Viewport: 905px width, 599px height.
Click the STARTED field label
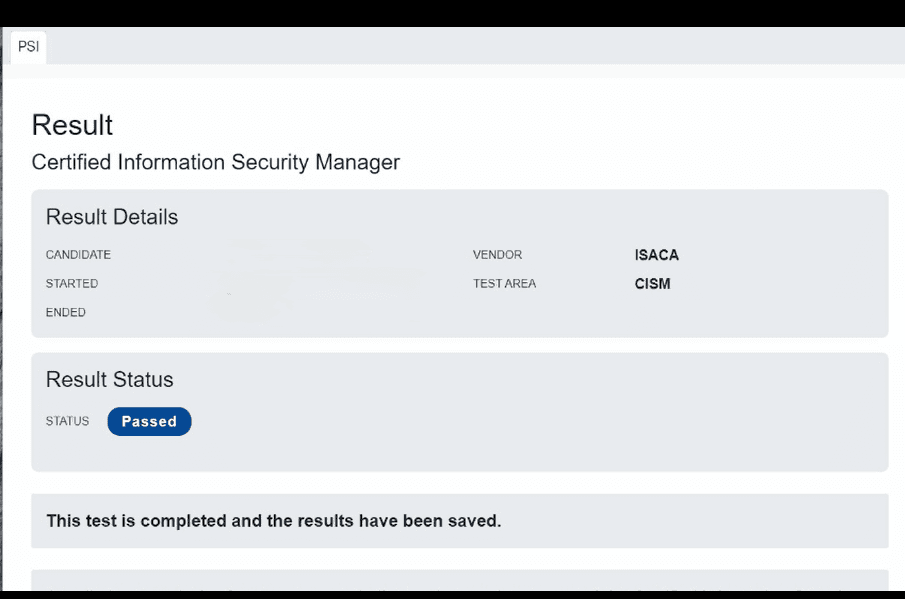pyautogui.click(x=72, y=284)
